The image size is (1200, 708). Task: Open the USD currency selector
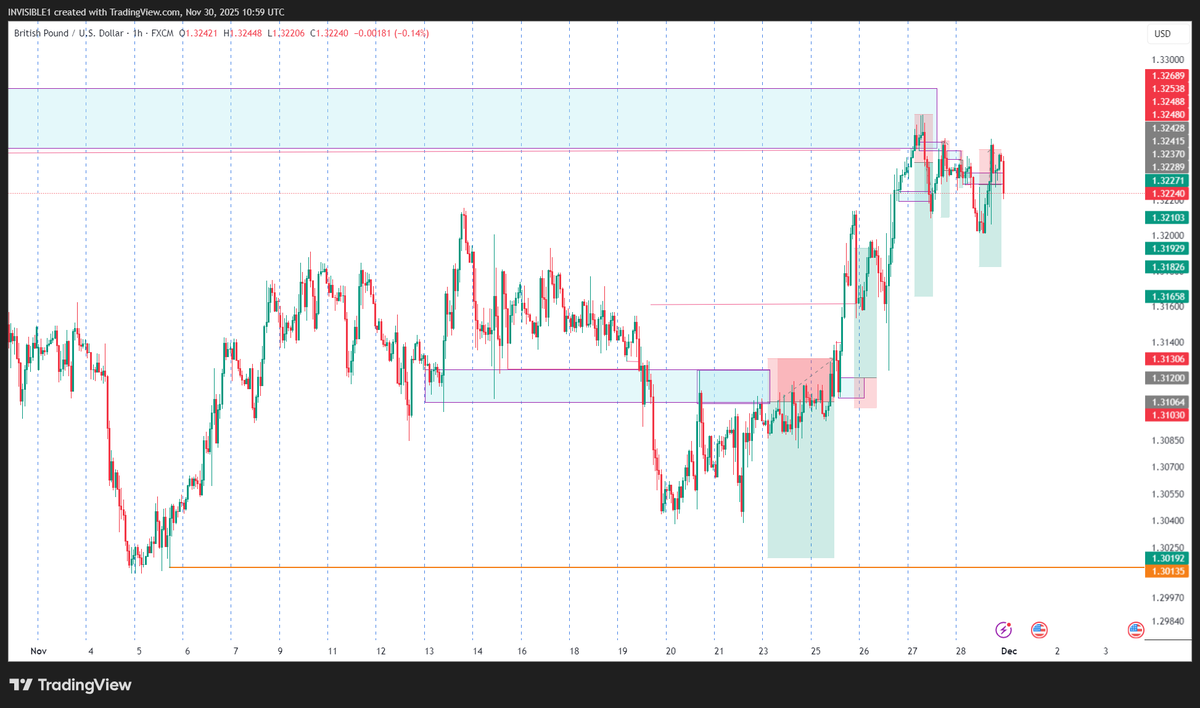click(x=1162, y=34)
